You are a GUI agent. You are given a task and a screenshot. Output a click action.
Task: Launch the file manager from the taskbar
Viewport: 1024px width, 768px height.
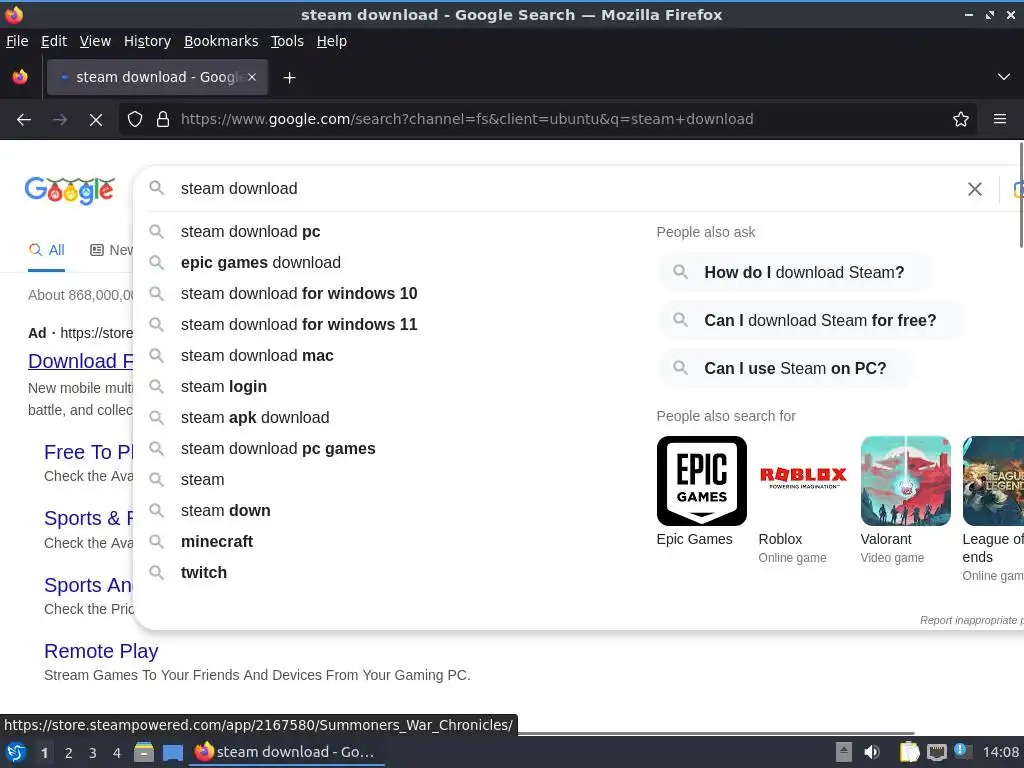click(144, 752)
